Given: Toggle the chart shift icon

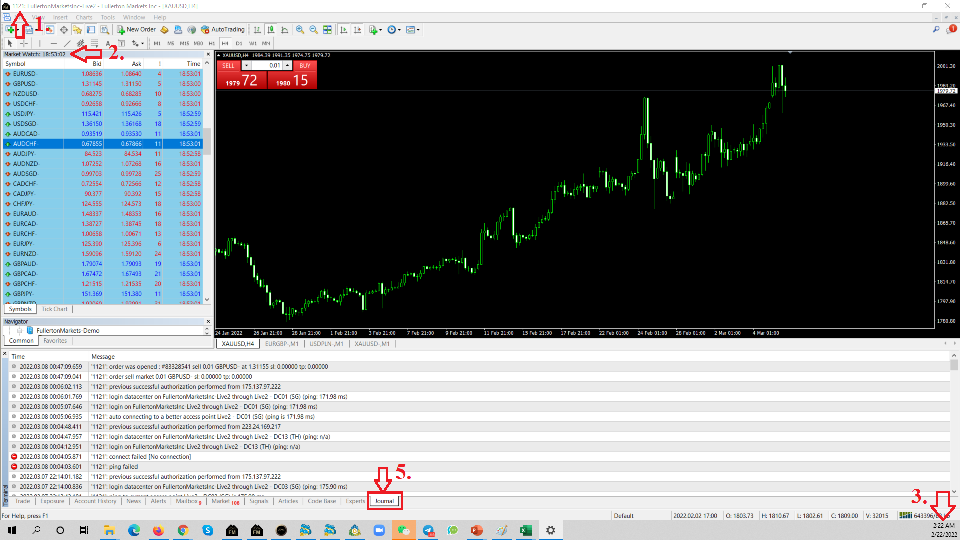Looking at the screenshot, I should click(x=358, y=29).
